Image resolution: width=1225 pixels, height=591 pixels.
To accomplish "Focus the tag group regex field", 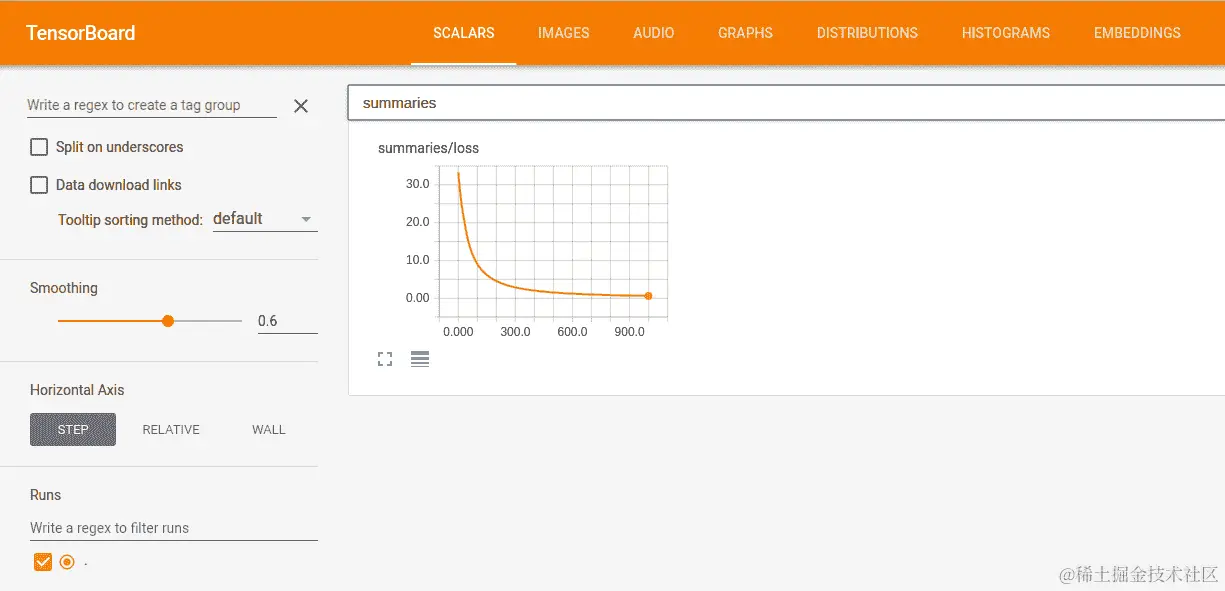I will tap(151, 105).
